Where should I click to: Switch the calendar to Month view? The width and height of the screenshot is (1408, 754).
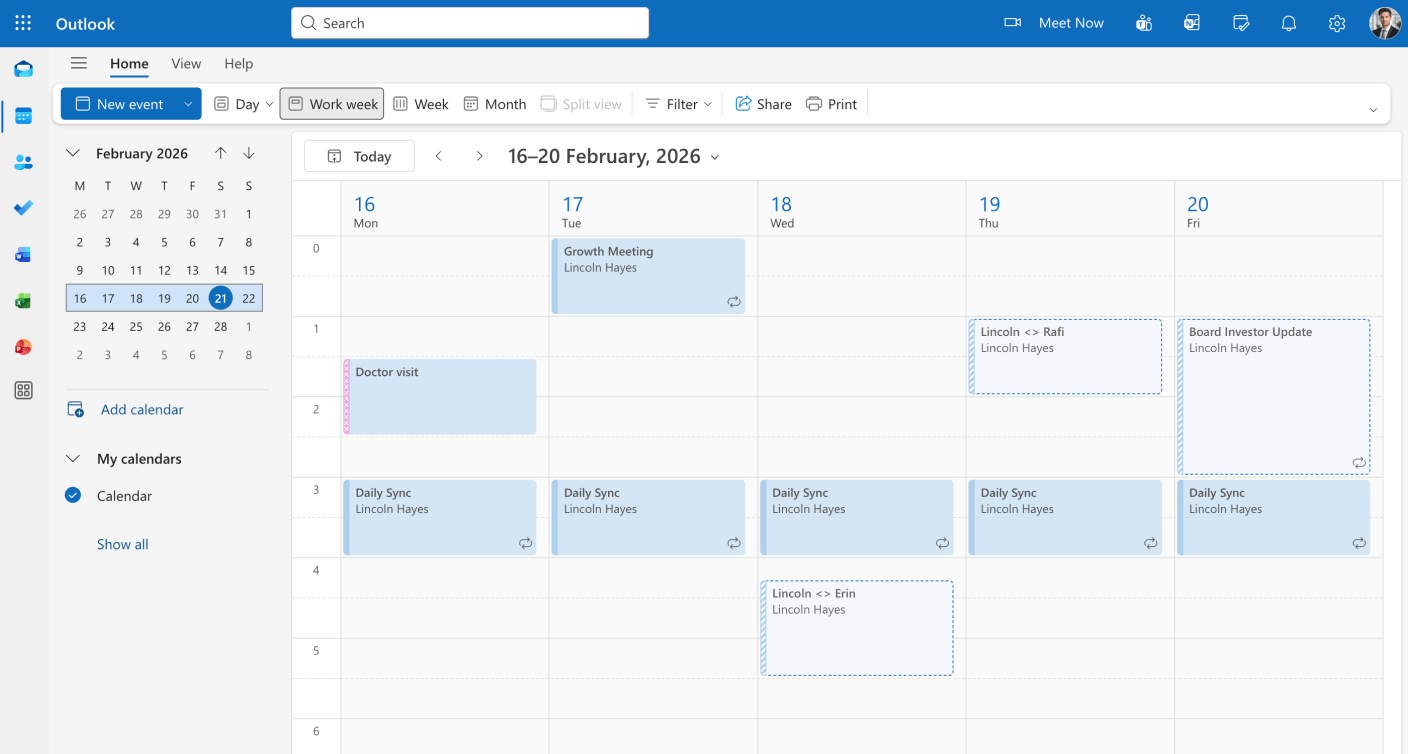[x=494, y=103]
